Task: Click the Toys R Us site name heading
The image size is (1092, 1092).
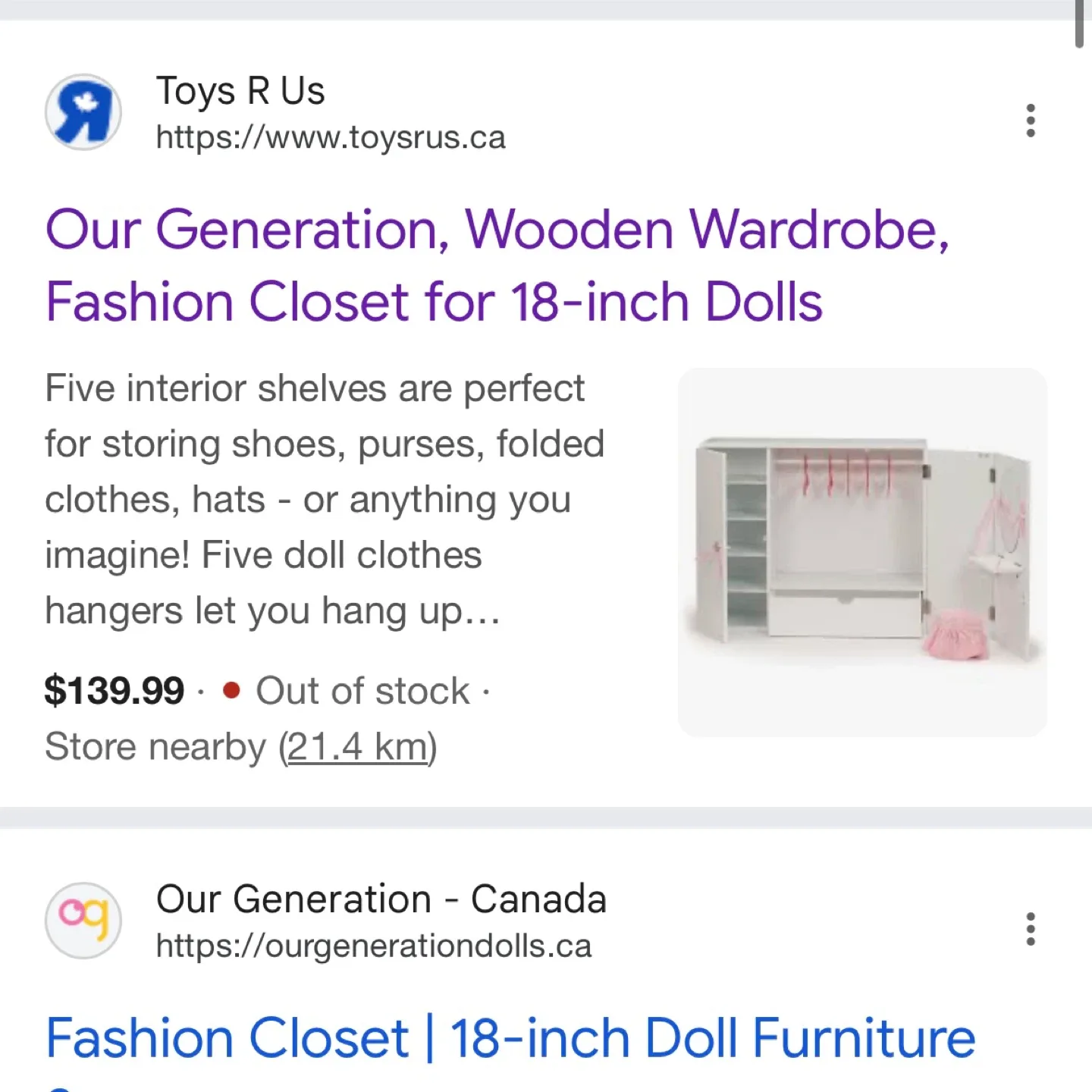Action: coord(240,90)
